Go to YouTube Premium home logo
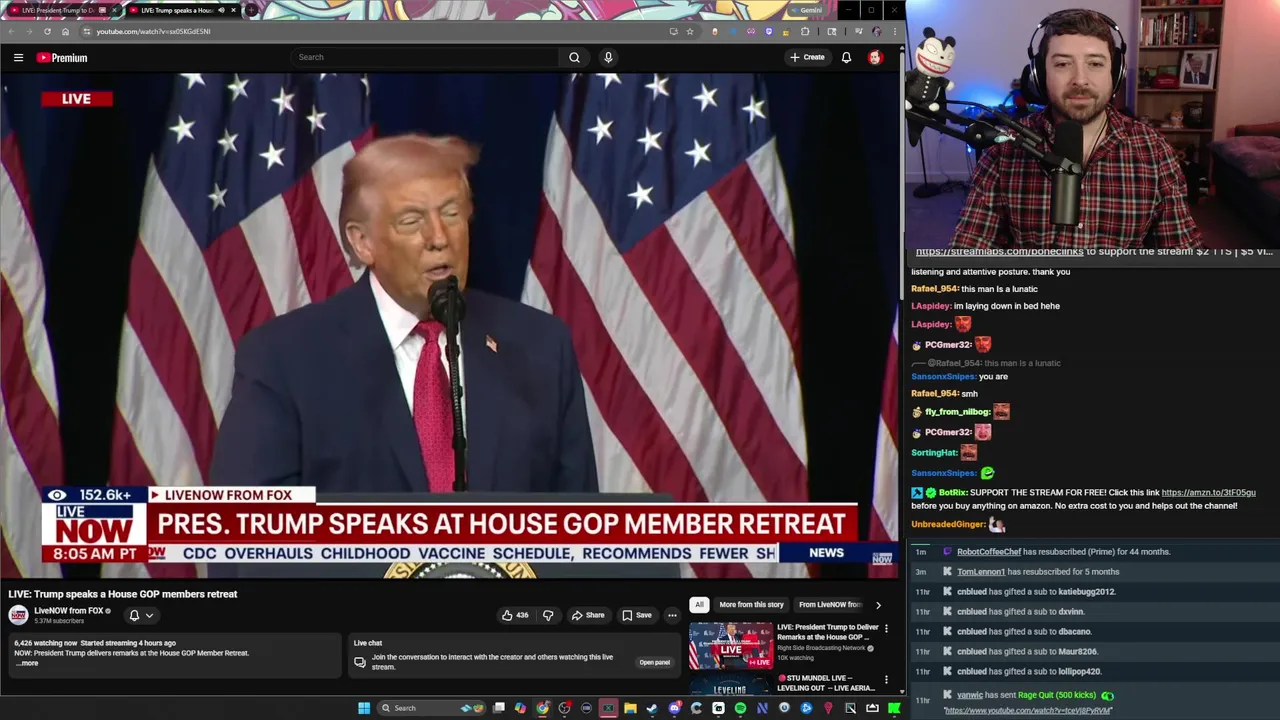This screenshot has height=720, width=1280. (x=62, y=58)
